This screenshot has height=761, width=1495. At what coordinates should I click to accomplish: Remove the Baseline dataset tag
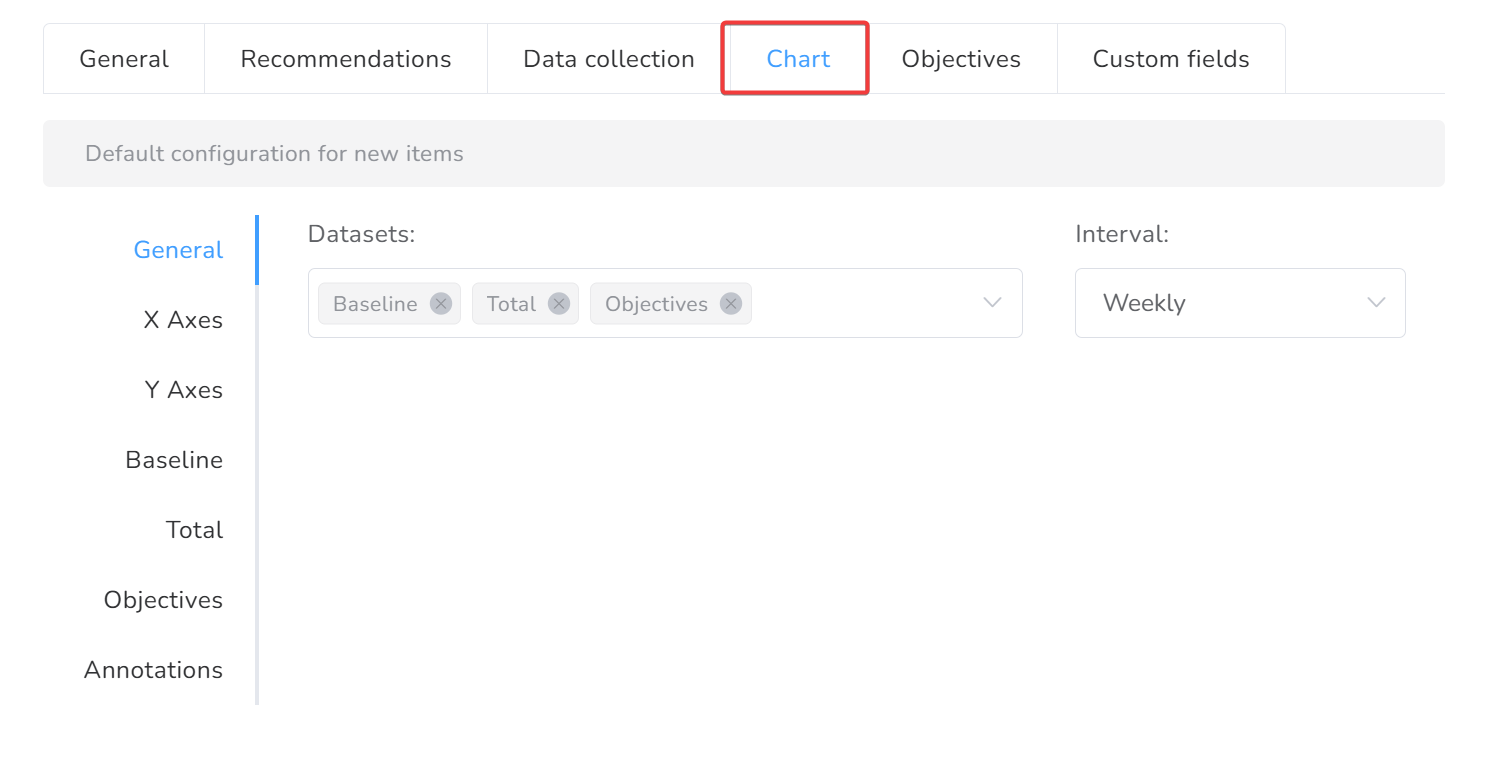(441, 304)
